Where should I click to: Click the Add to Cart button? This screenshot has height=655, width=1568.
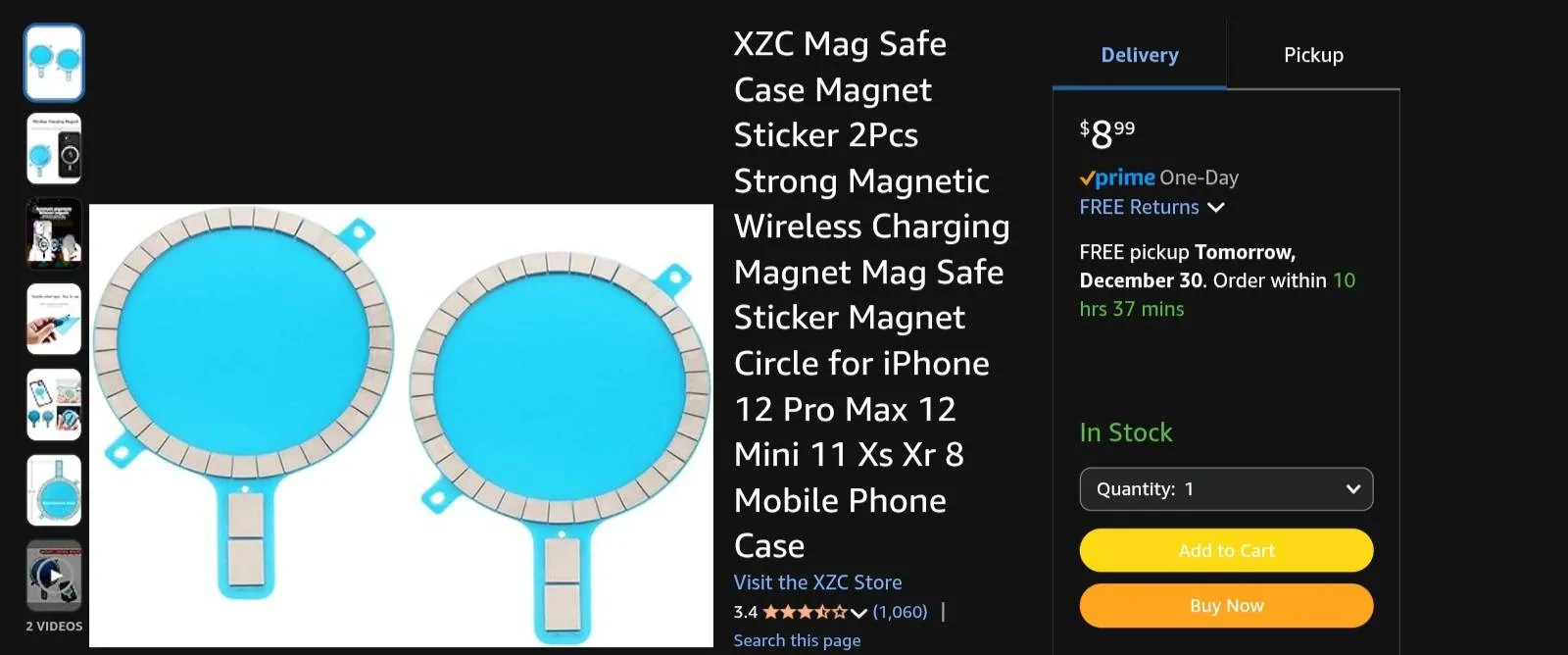1226,550
